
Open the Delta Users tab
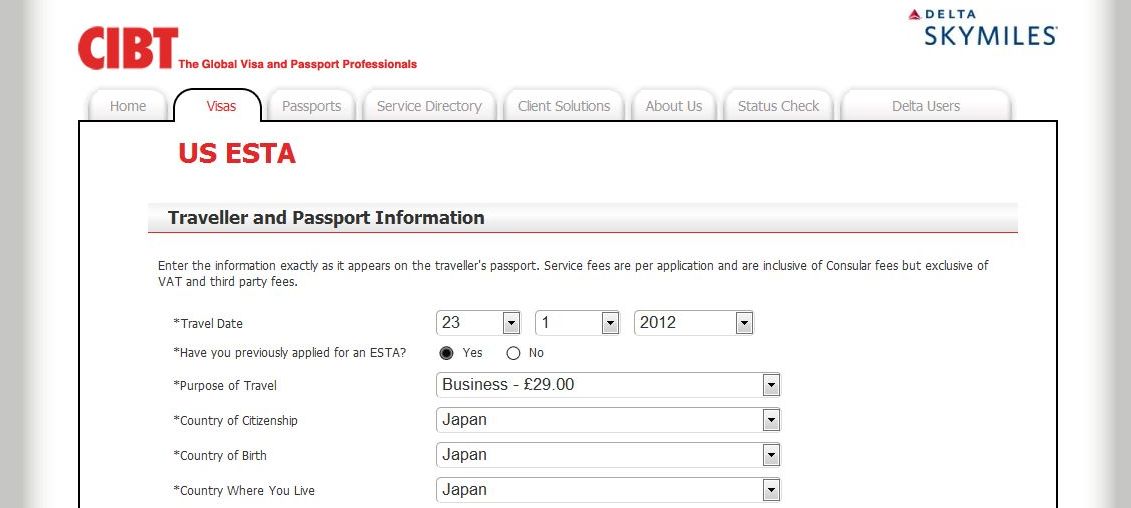pos(925,106)
